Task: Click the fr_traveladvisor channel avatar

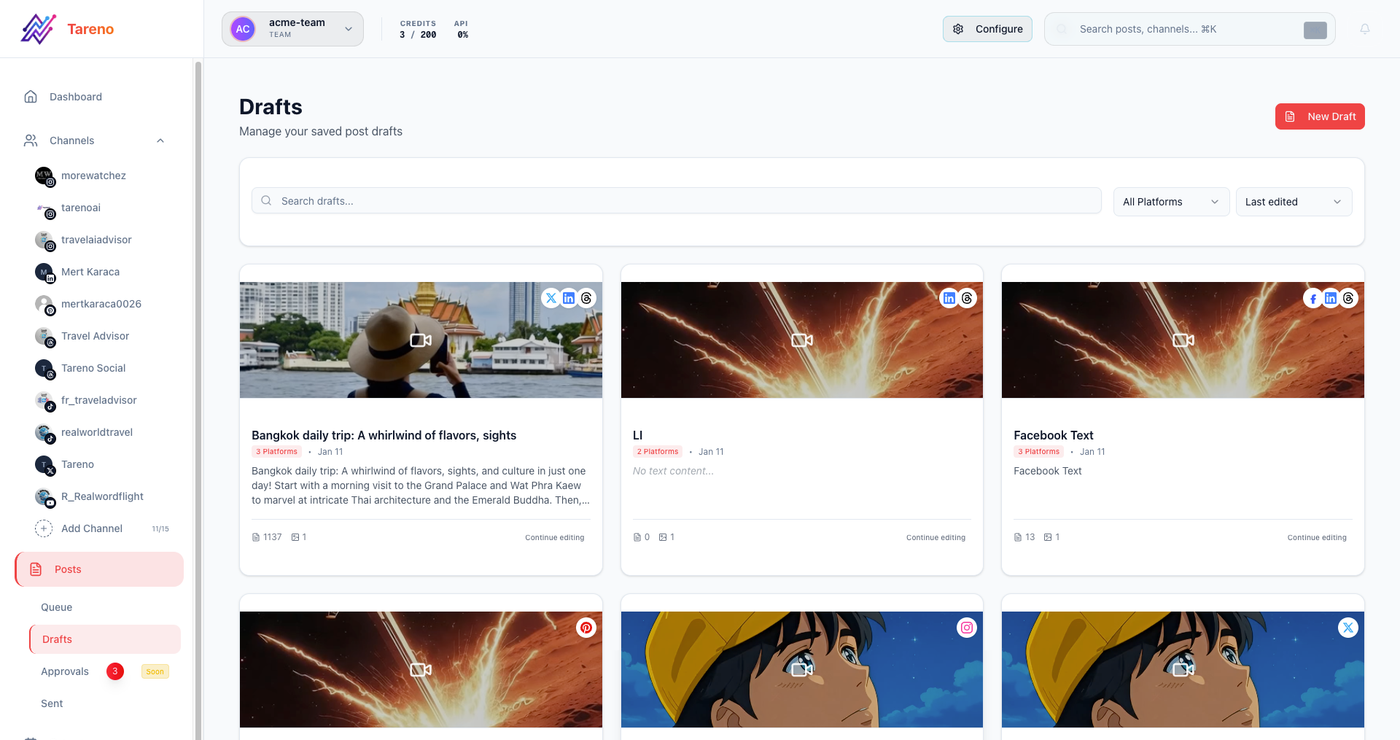Action: pos(44,400)
